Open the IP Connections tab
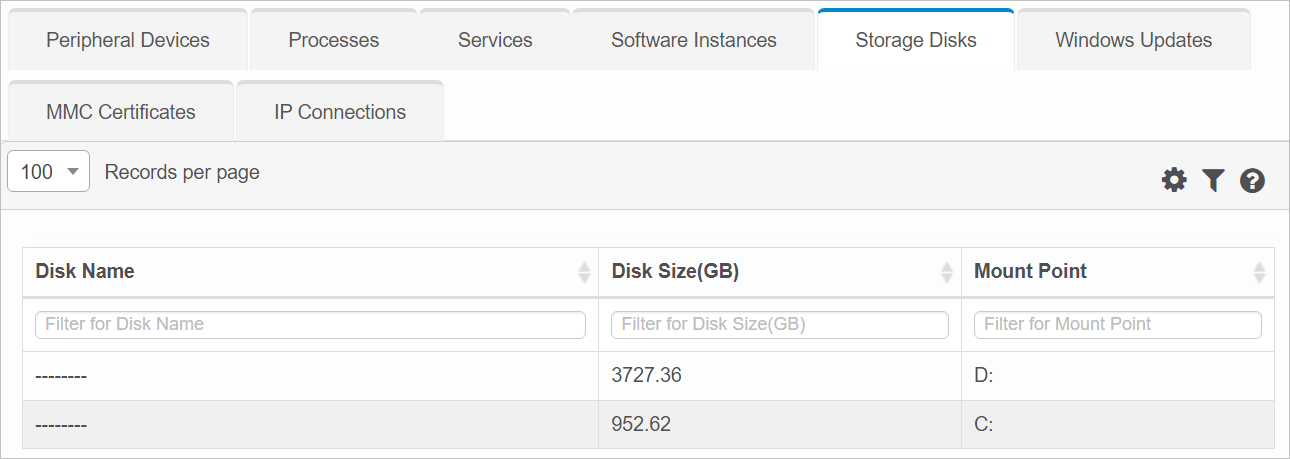Image resolution: width=1290 pixels, height=459 pixels. (x=340, y=112)
